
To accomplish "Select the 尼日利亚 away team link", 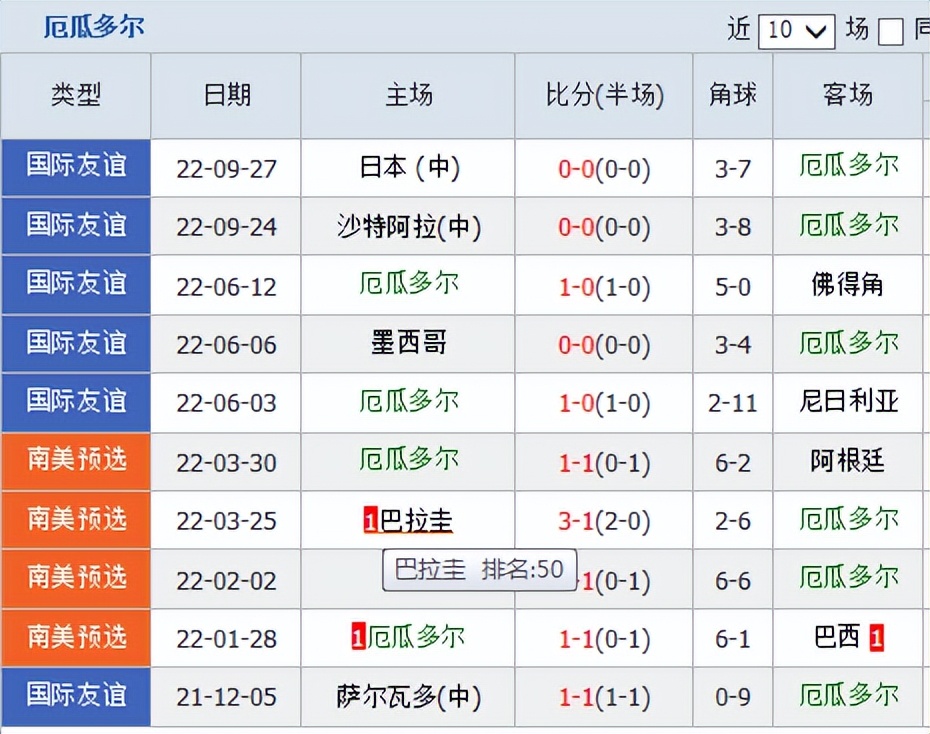I will pos(848,403).
